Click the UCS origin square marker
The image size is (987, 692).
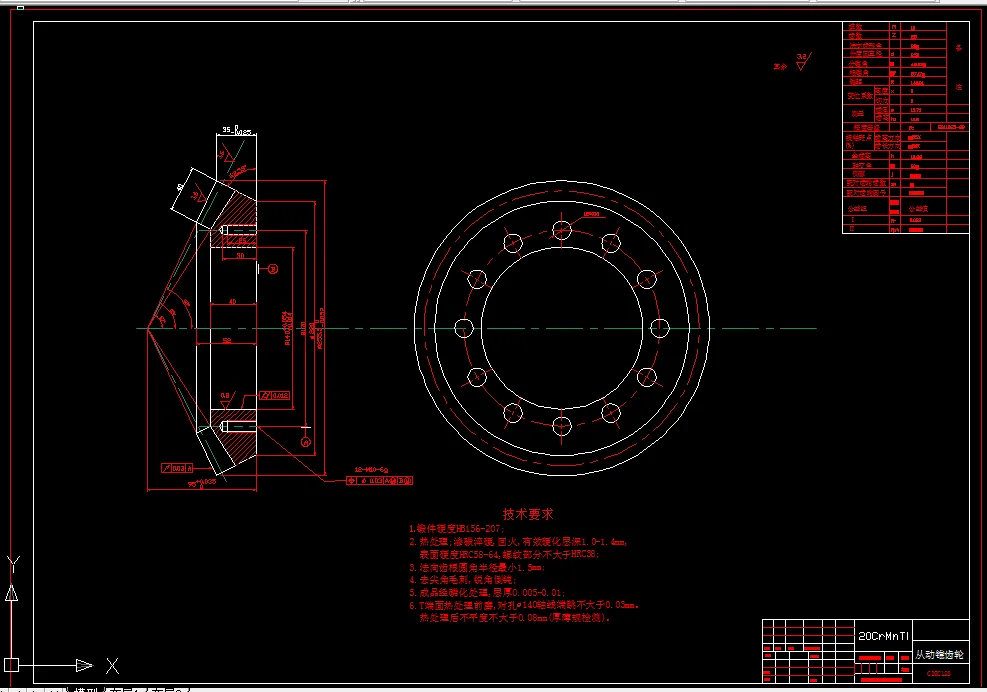pos(11,665)
